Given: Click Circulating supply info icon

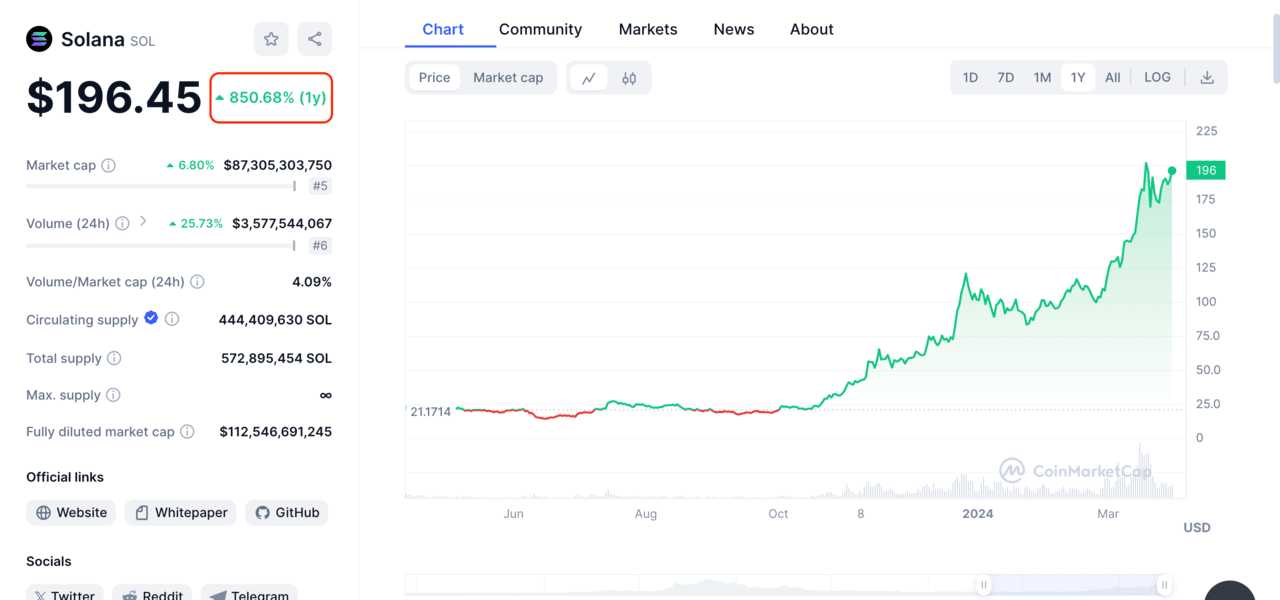Looking at the screenshot, I should (172, 320).
